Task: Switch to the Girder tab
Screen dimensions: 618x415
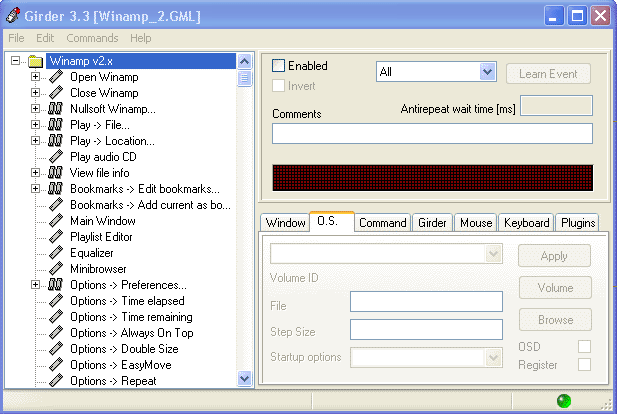Action: [432, 223]
